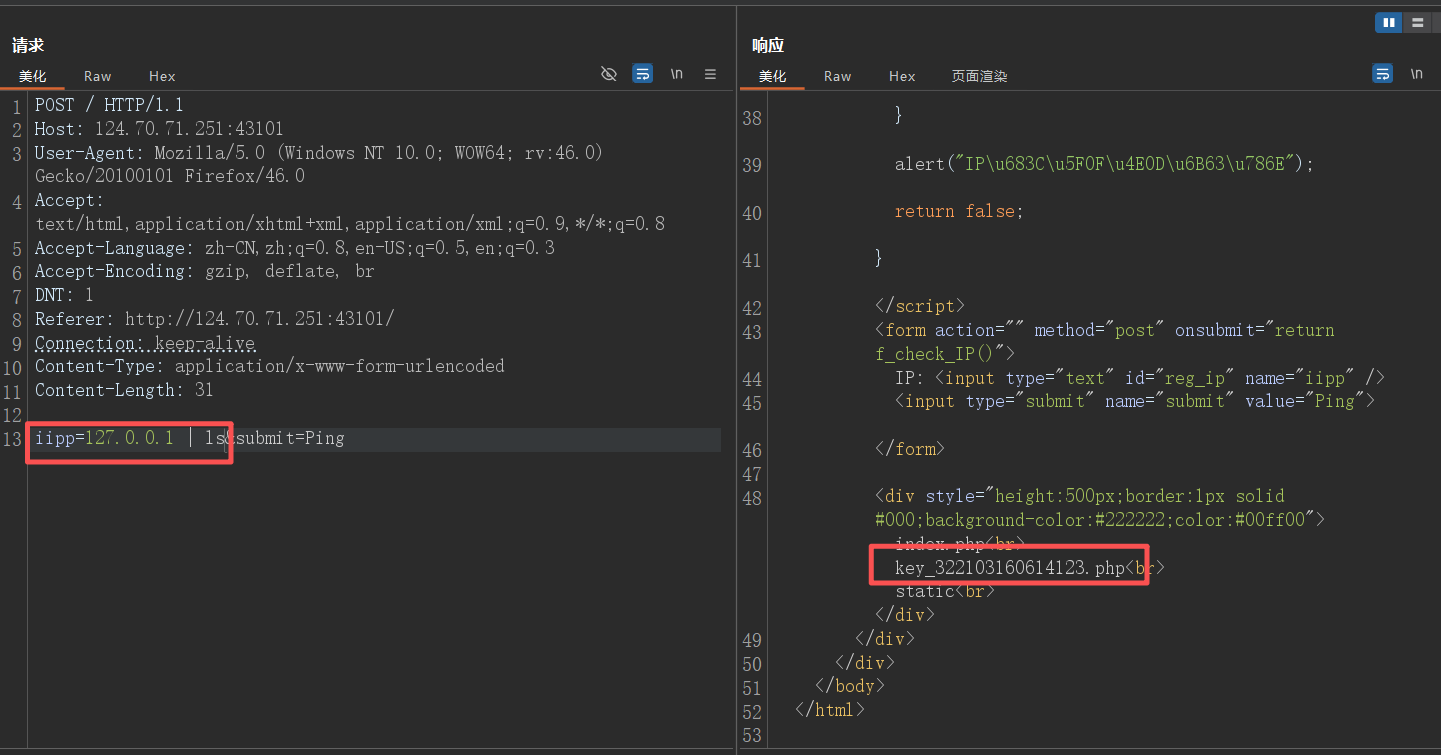The image size is (1441, 755).
Task: Click the input type="submit" Ping line
Action: (1135, 402)
